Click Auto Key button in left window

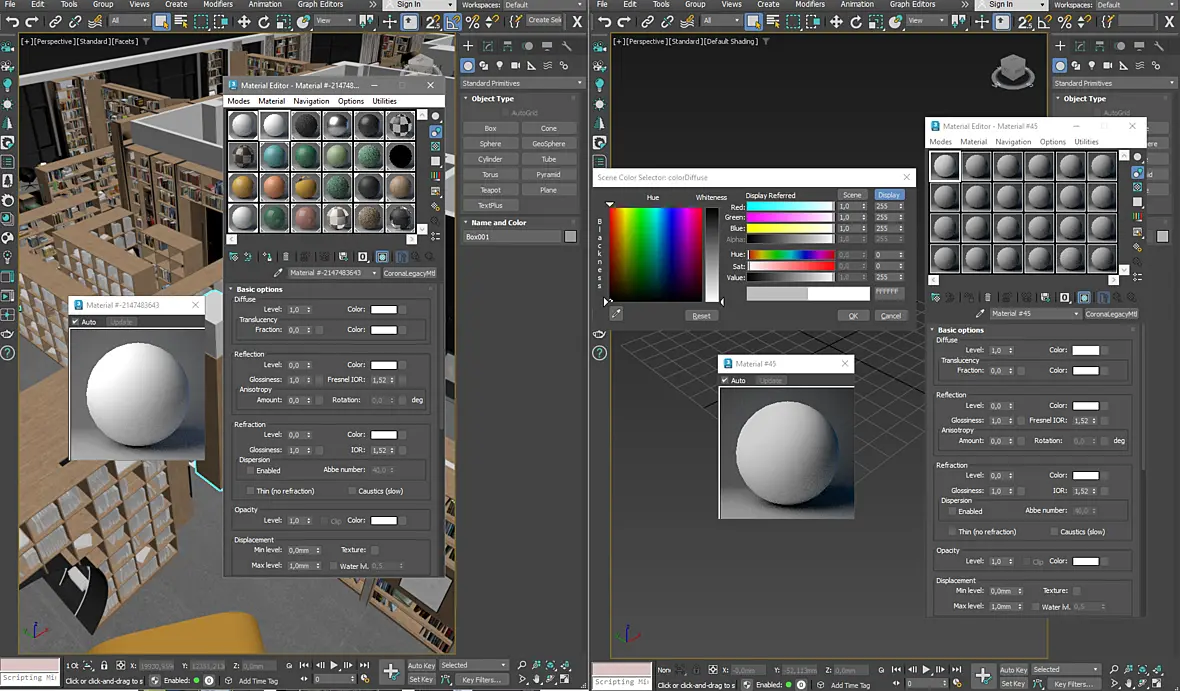pos(421,665)
